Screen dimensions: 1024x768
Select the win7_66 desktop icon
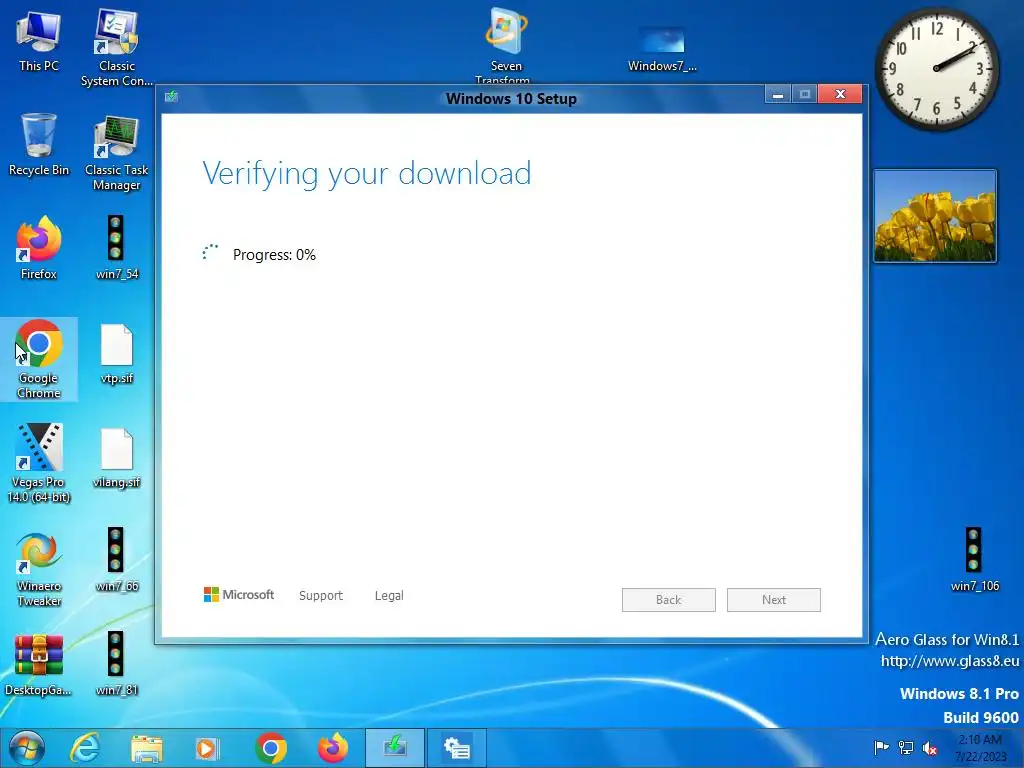[x=117, y=560]
